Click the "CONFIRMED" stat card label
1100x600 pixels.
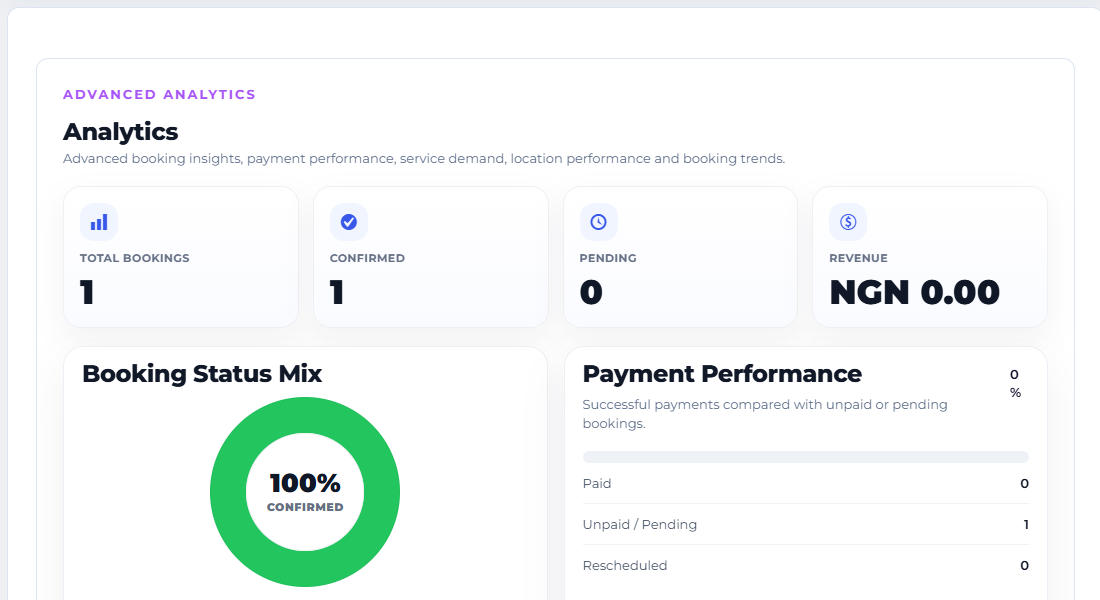pos(367,258)
